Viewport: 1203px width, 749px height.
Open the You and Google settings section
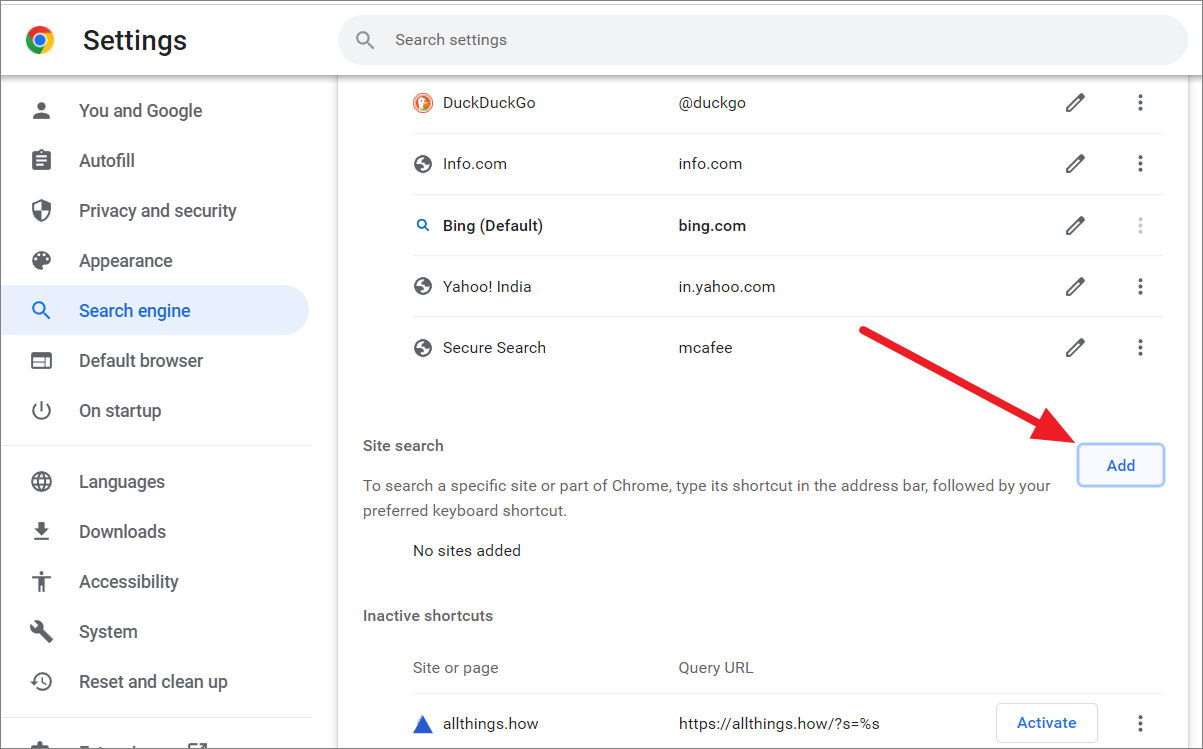[x=155, y=111]
